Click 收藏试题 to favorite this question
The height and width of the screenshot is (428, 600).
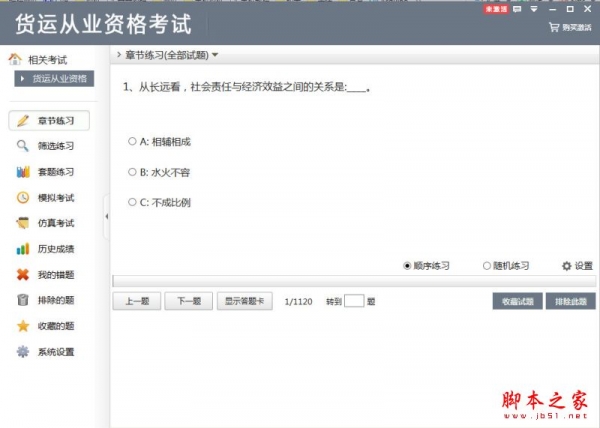(x=517, y=301)
